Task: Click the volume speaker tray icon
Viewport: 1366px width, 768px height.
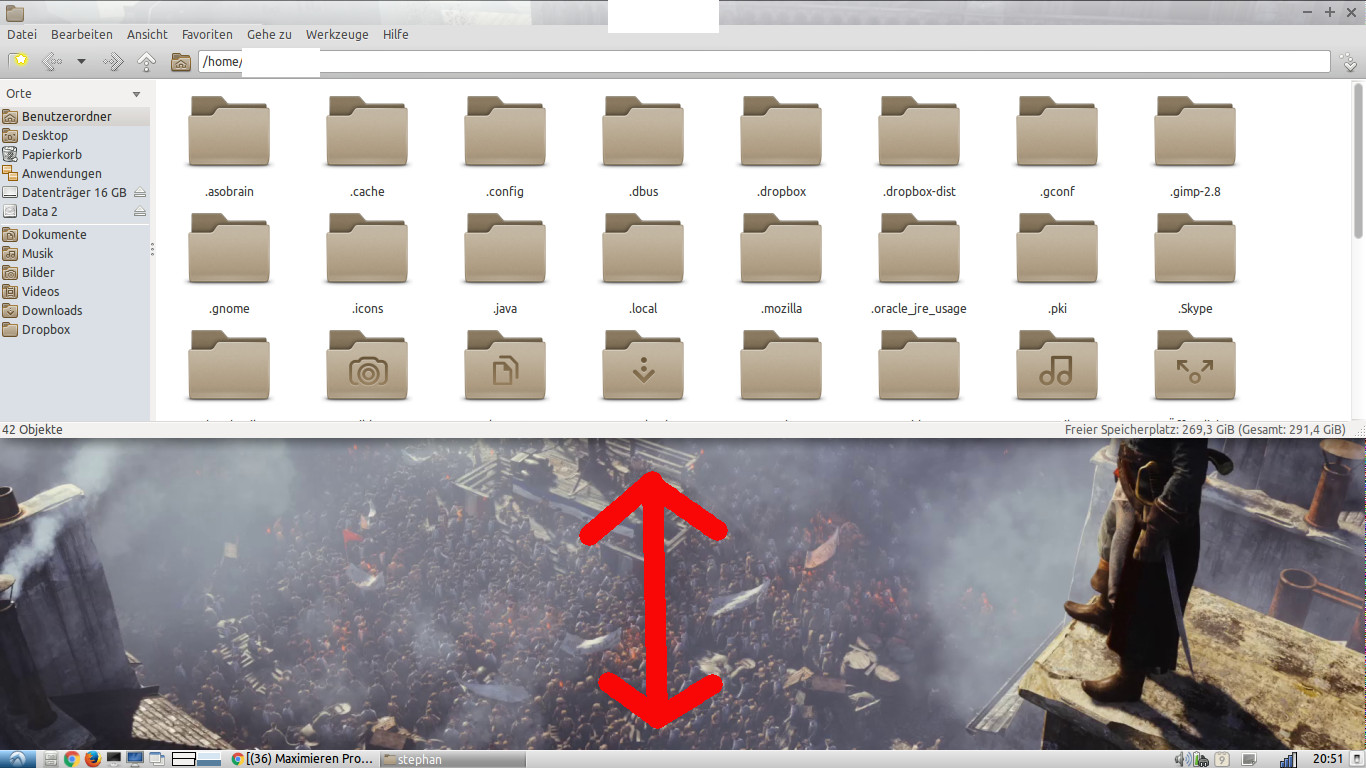Action: pos(1181,759)
